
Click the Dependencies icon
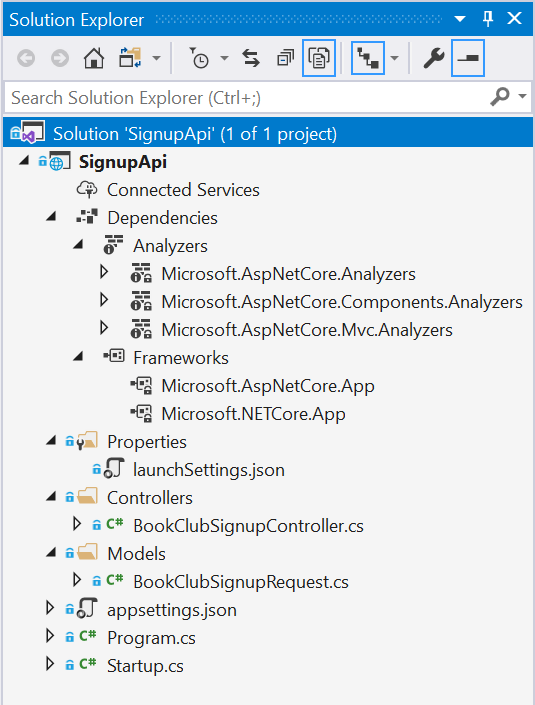(87, 217)
